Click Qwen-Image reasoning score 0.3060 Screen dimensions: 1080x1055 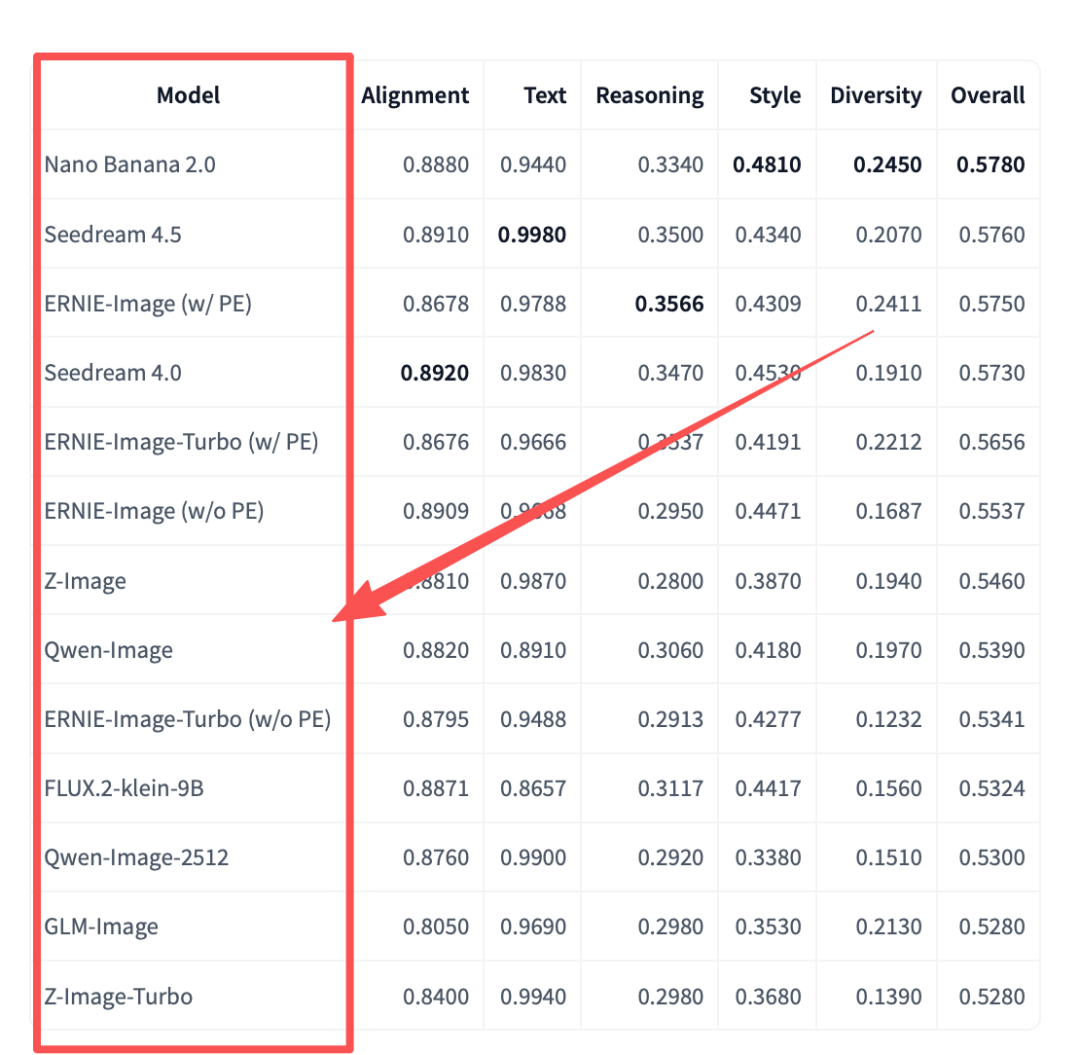tap(670, 650)
